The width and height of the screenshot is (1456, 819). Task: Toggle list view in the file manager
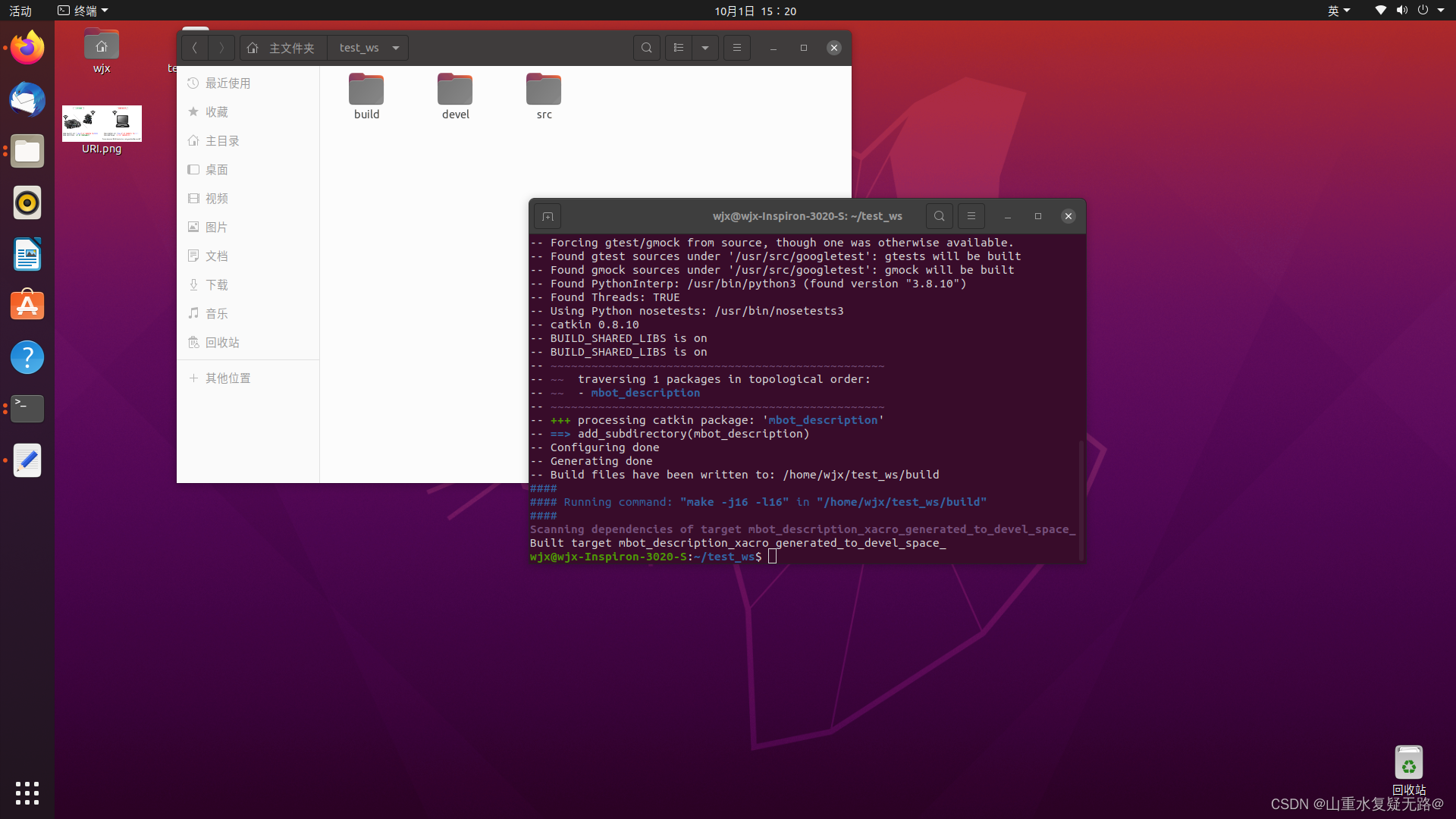[679, 48]
